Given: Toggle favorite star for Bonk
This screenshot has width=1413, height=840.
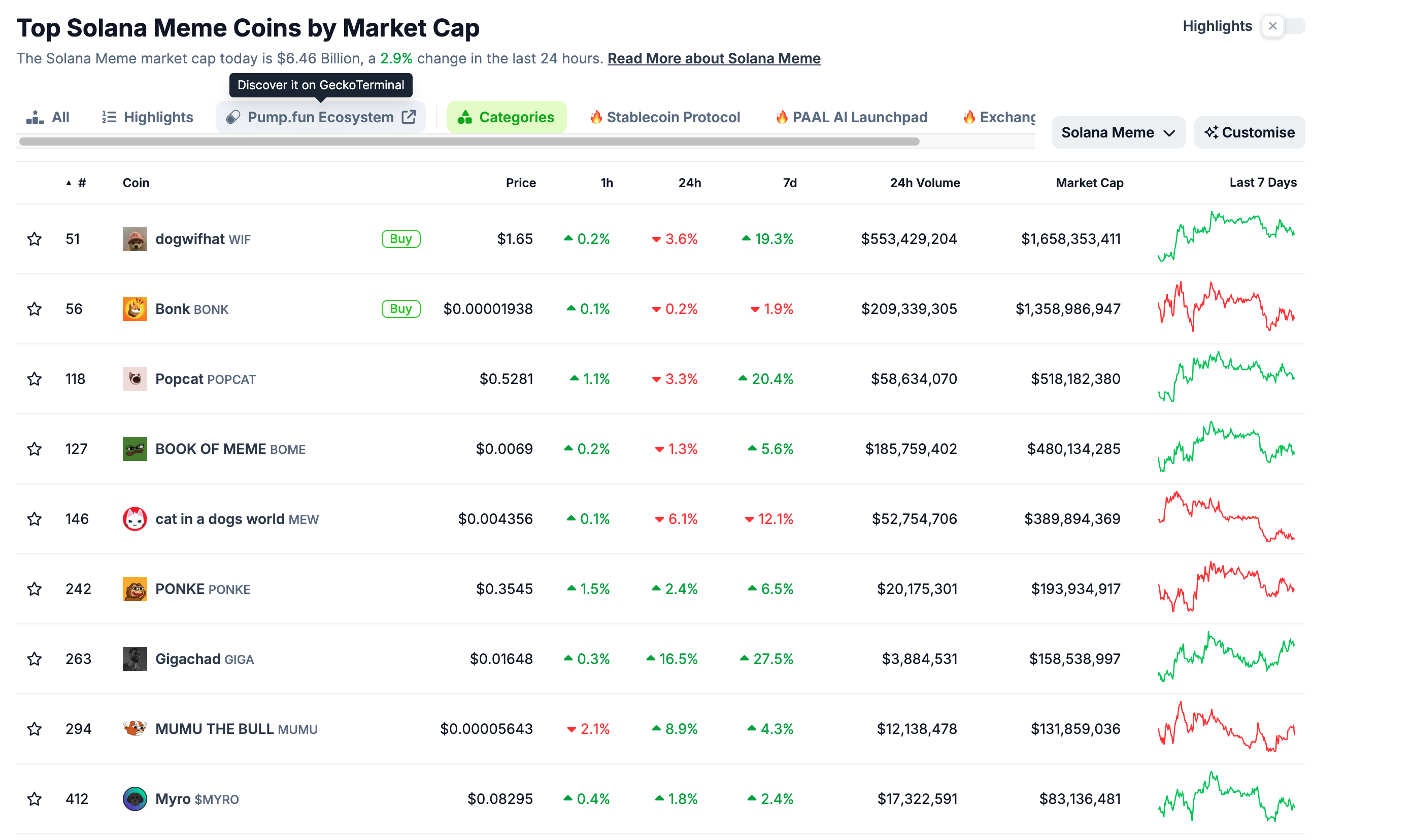Looking at the screenshot, I should [x=35, y=309].
